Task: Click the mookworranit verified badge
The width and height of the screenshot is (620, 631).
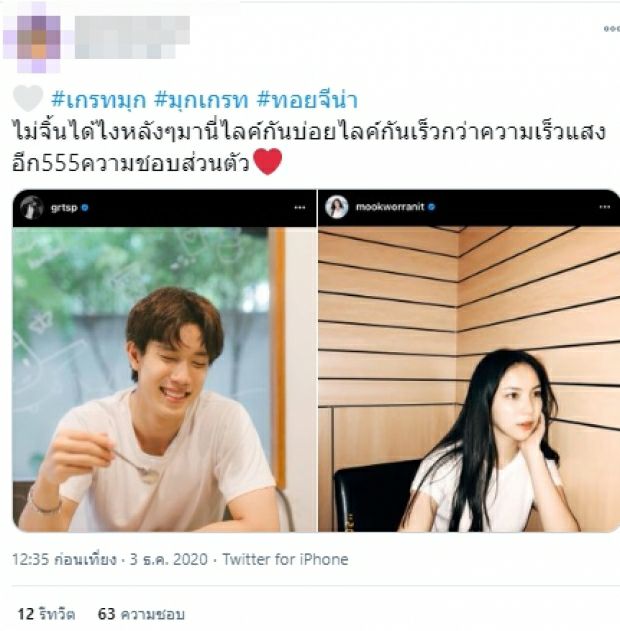Action: [x=431, y=207]
